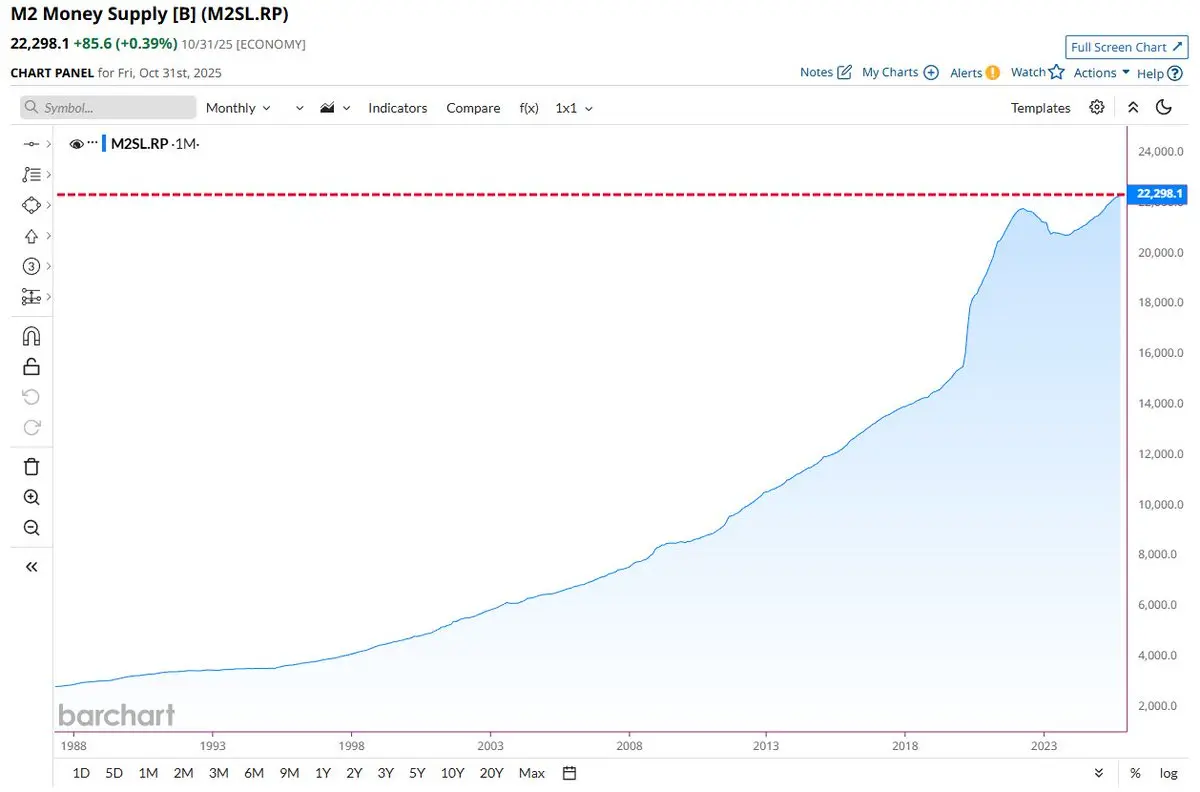The height and width of the screenshot is (792, 1200).
Task: Toggle the lock drawings icon
Action: point(31,366)
